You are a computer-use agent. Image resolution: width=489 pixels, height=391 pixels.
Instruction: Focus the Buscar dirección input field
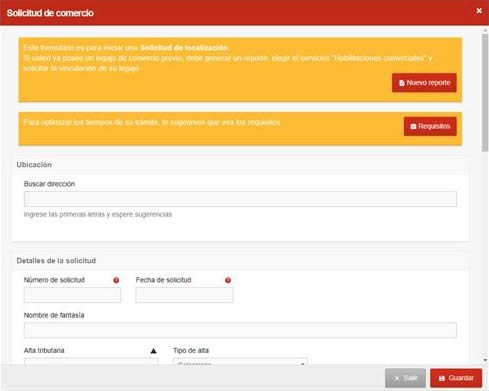(240, 199)
